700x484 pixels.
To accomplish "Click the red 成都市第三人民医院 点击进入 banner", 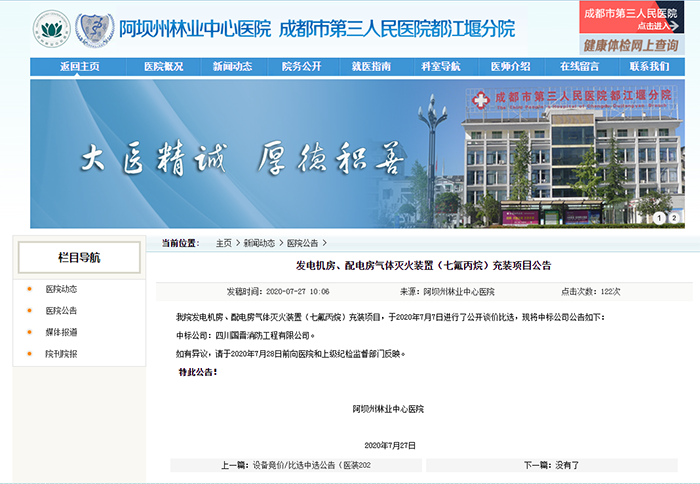I will [632, 17].
